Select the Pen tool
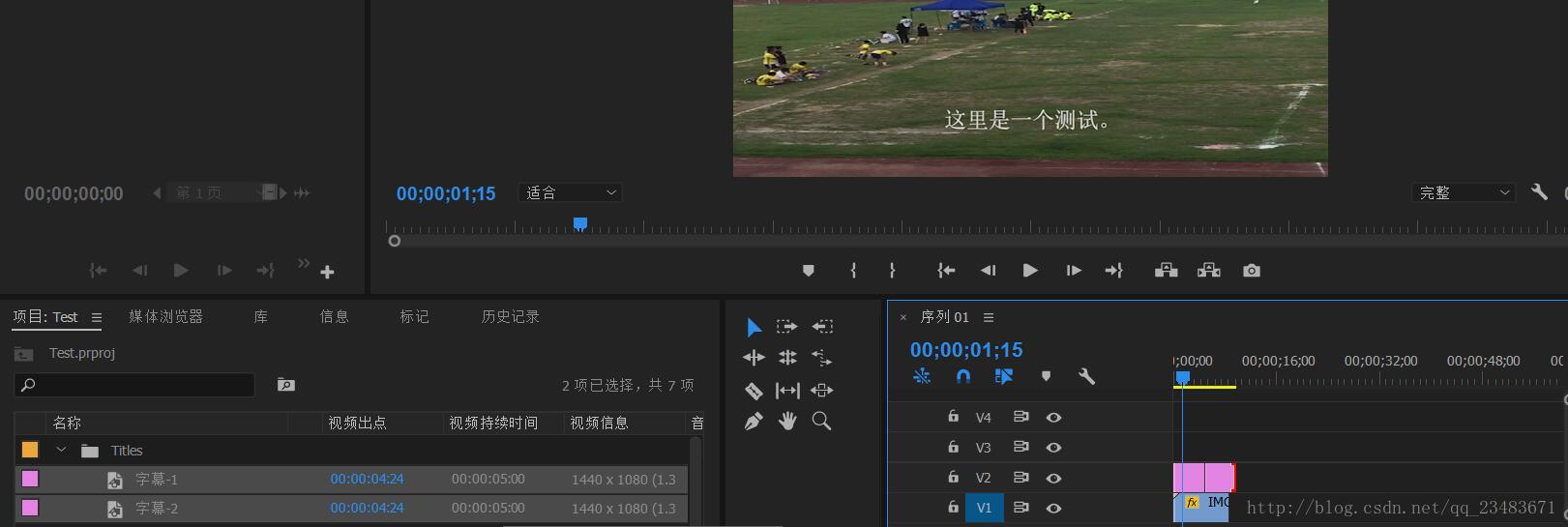Screen dimensions: 1568x527 coord(754,422)
